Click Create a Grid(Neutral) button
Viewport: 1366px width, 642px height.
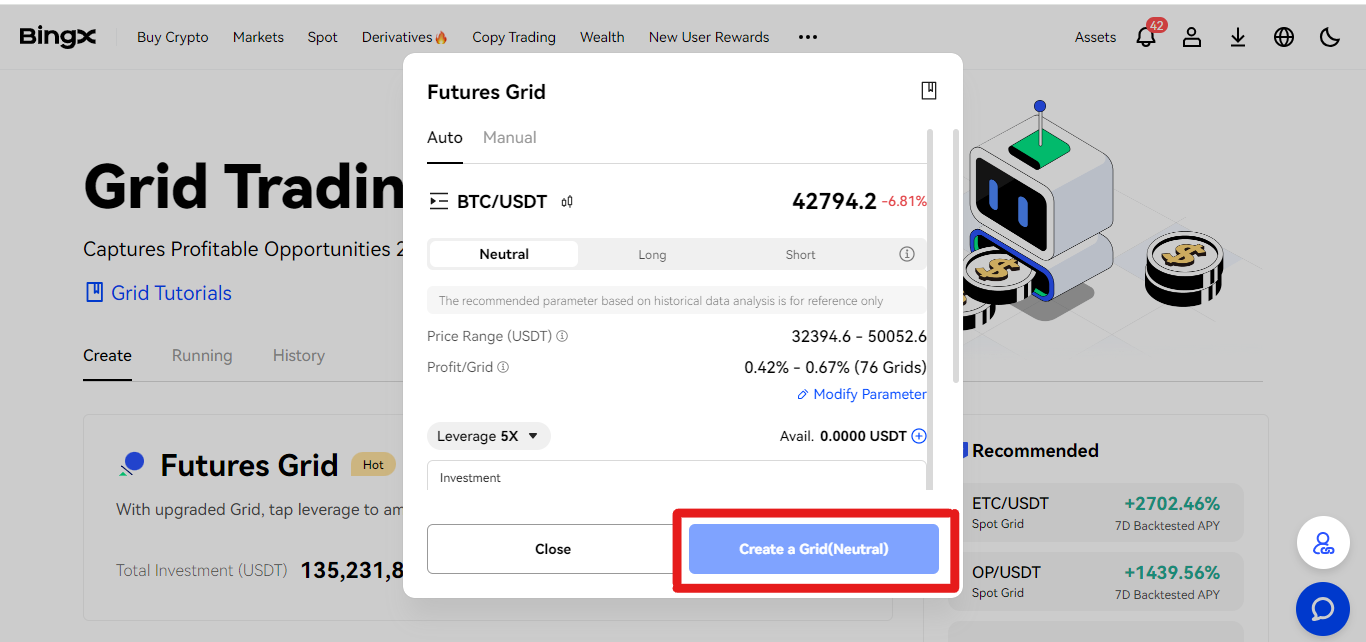[x=814, y=549]
